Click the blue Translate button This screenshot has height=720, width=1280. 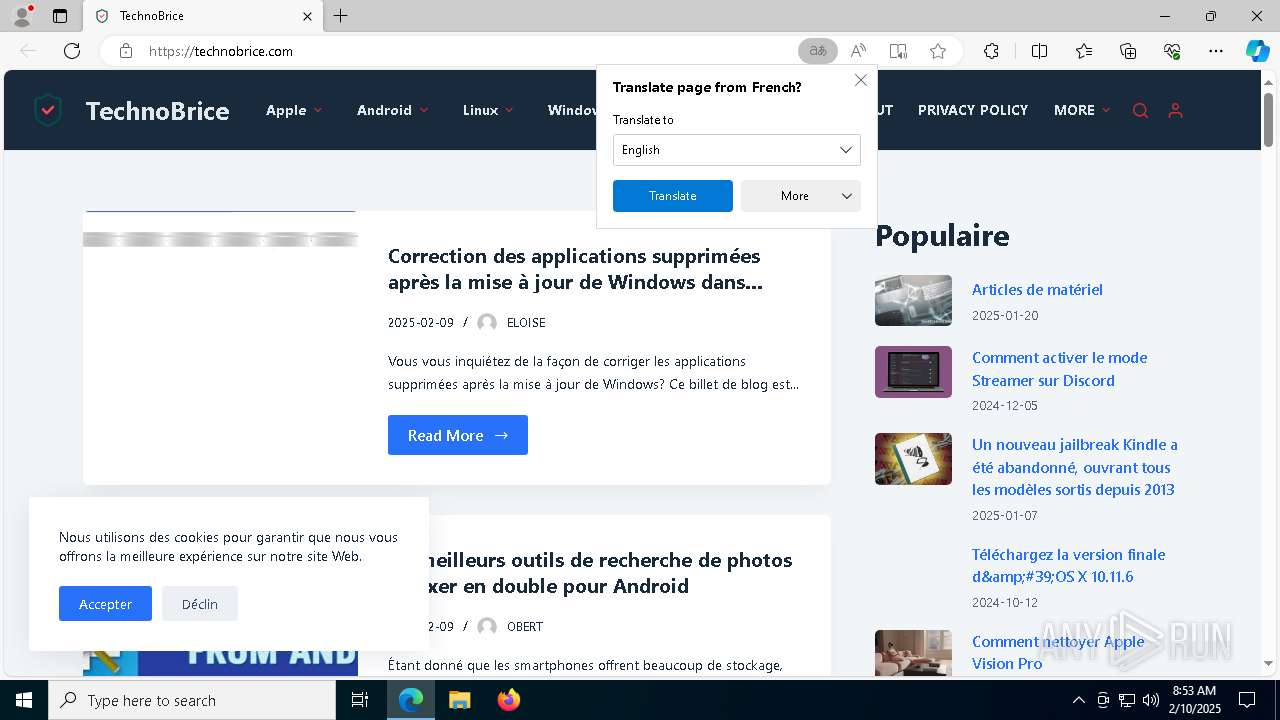673,196
